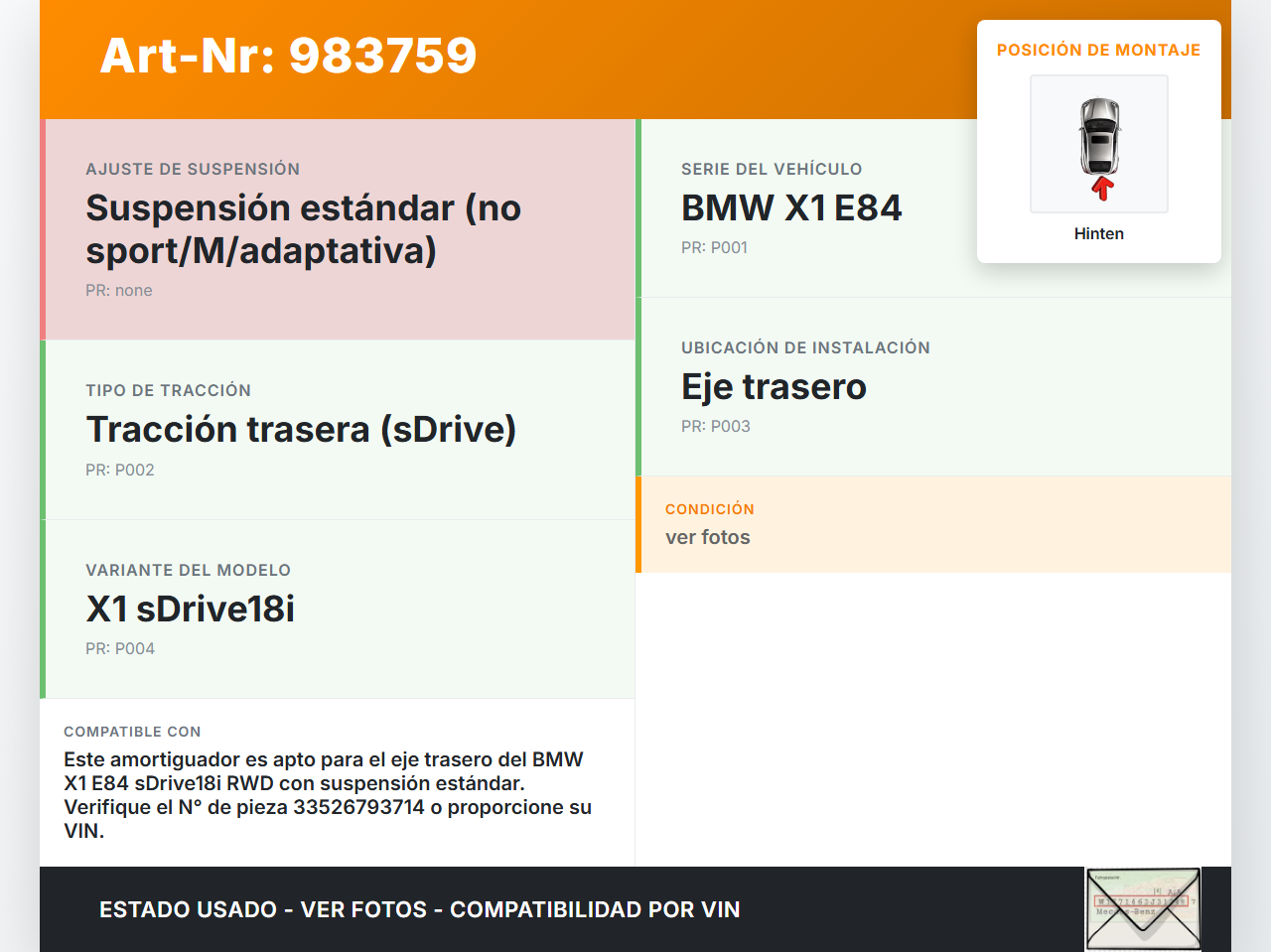Screen dimensions: 1271x952
Task: Click the red arrow below the car
Action: 1101,188
